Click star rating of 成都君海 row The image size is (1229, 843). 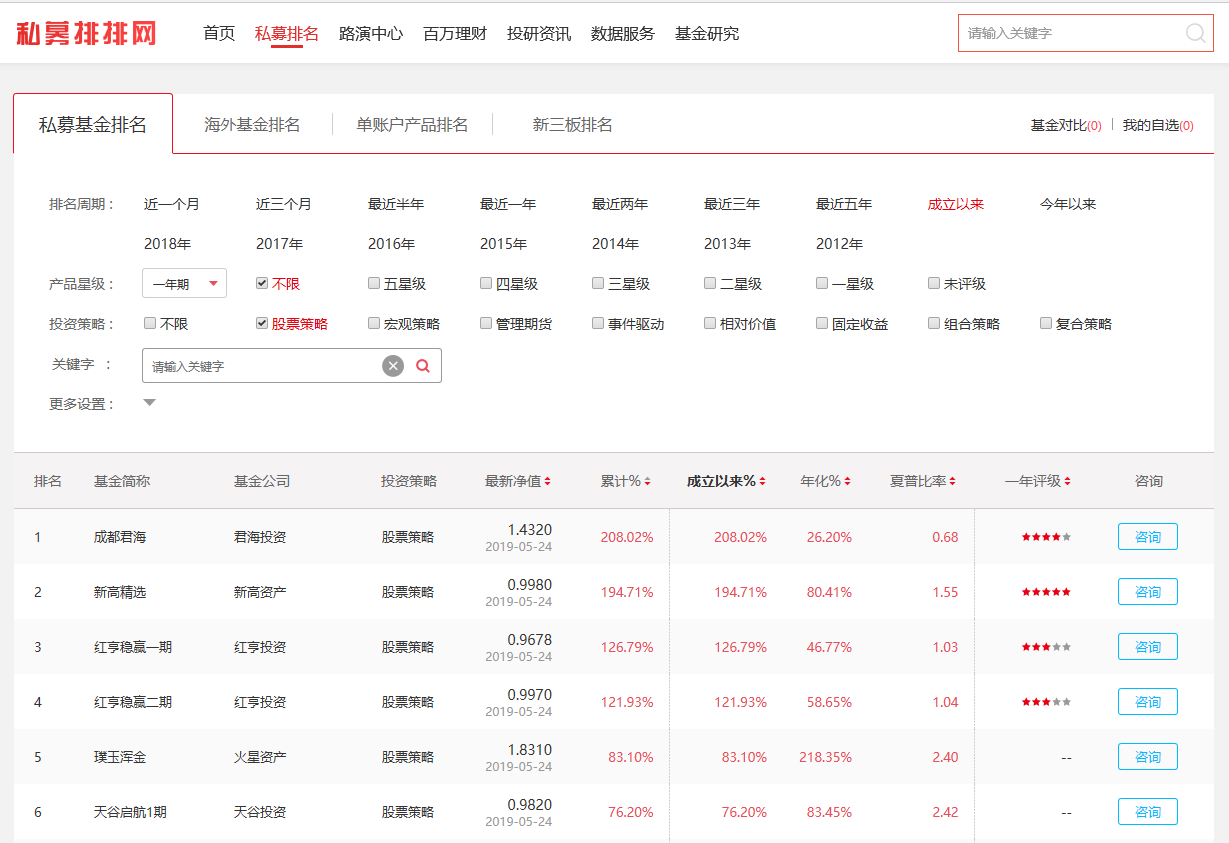pos(1046,537)
